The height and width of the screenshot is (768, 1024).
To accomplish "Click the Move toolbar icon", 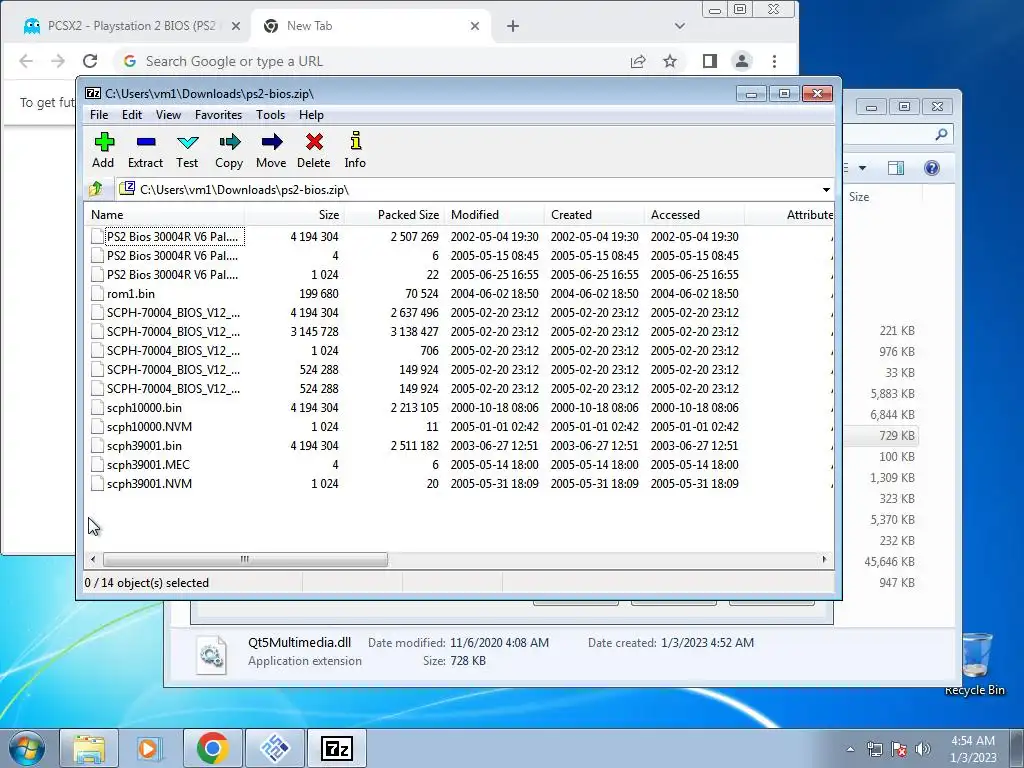I will (271, 150).
